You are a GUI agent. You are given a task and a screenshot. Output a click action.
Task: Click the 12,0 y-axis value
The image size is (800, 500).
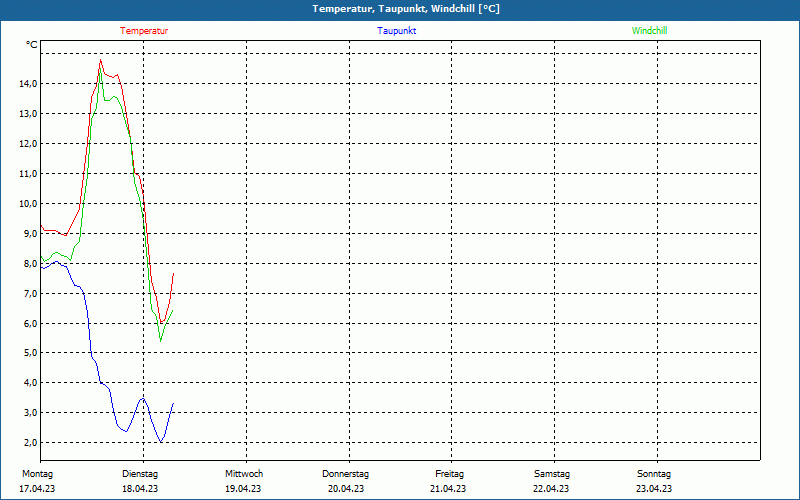point(28,144)
